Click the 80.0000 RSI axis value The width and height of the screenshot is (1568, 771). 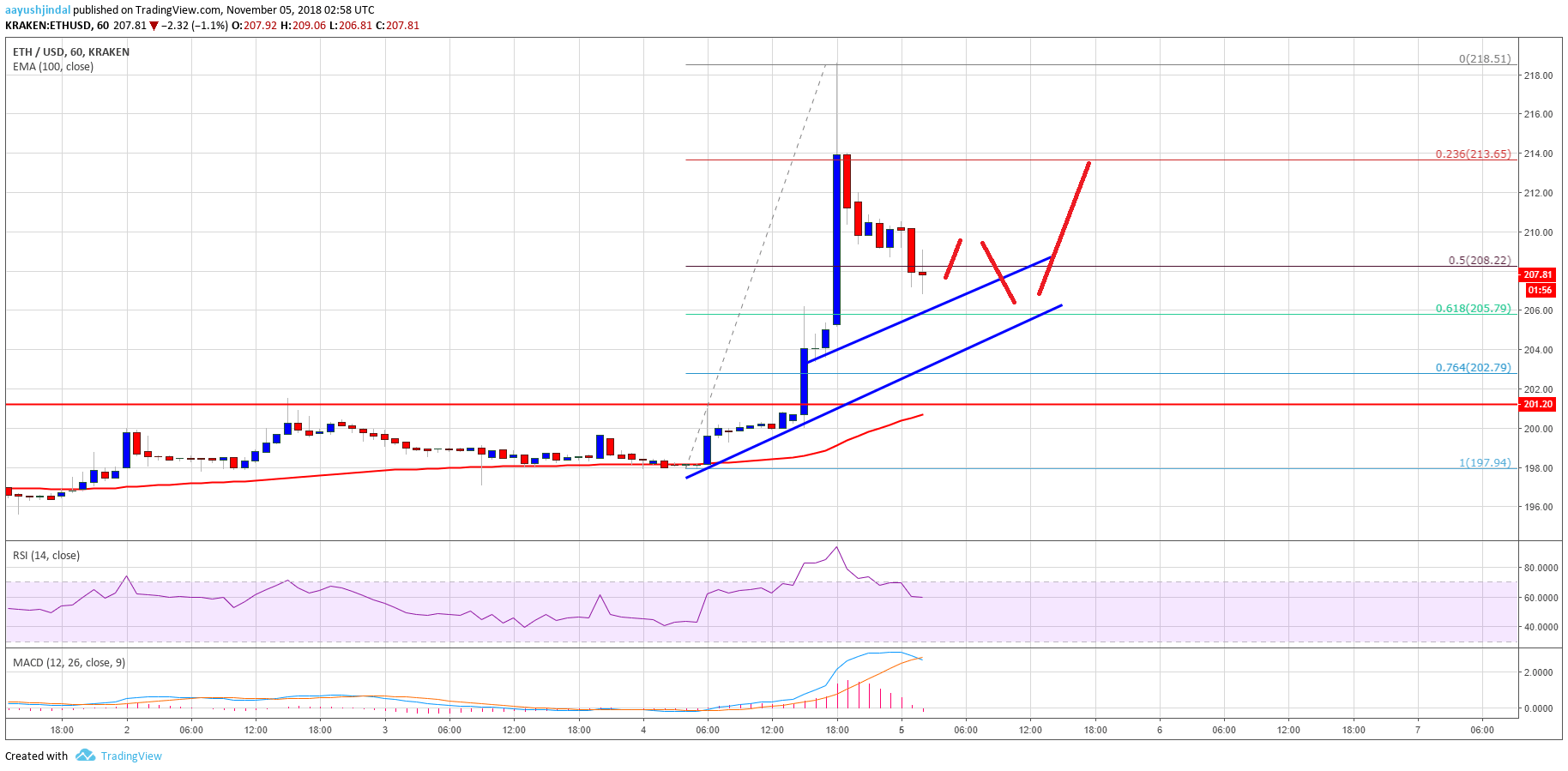pyautogui.click(x=1541, y=568)
